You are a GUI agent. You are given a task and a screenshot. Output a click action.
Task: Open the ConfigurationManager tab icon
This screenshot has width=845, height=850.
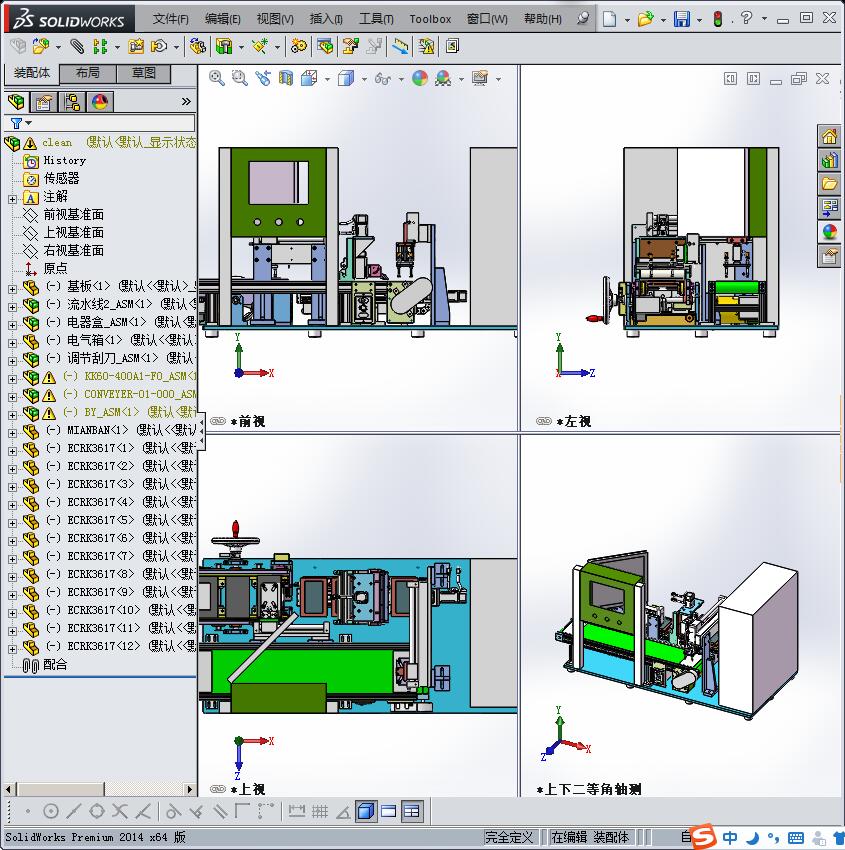pyautogui.click(x=72, y=102)
